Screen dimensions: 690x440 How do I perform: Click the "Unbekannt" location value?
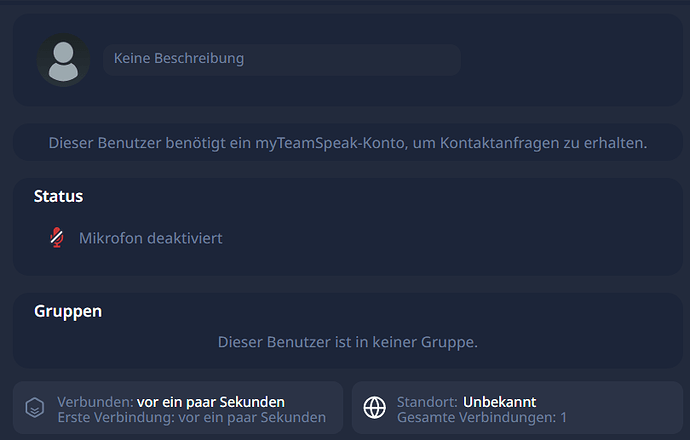[499, 402]
